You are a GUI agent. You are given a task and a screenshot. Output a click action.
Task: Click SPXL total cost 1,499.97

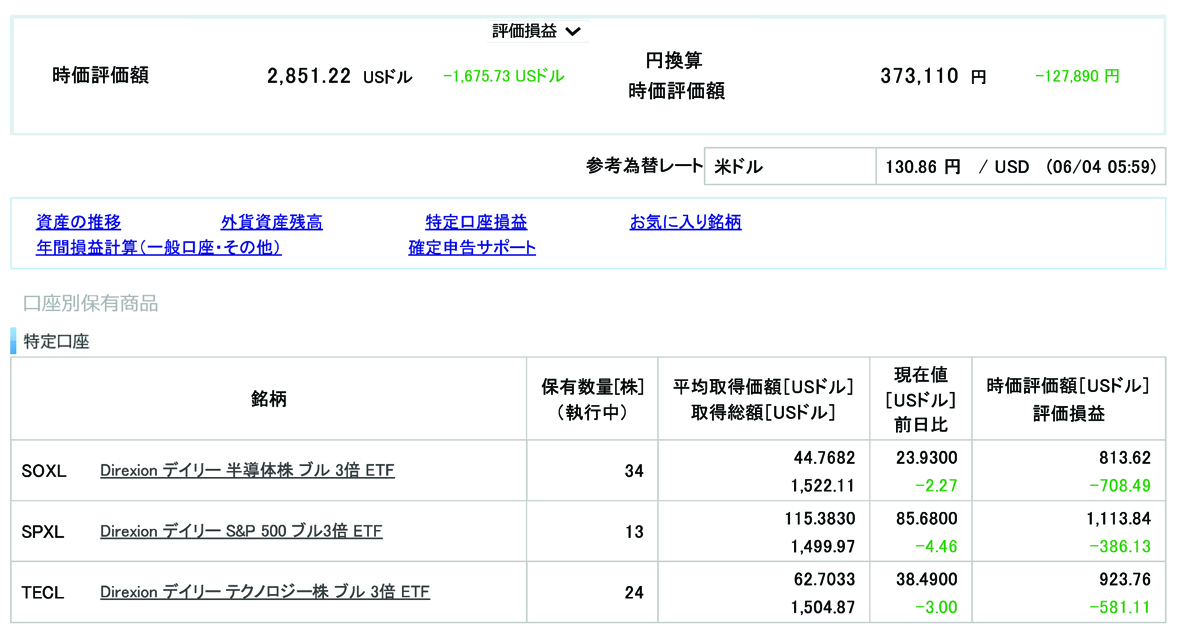coord(822,547)
